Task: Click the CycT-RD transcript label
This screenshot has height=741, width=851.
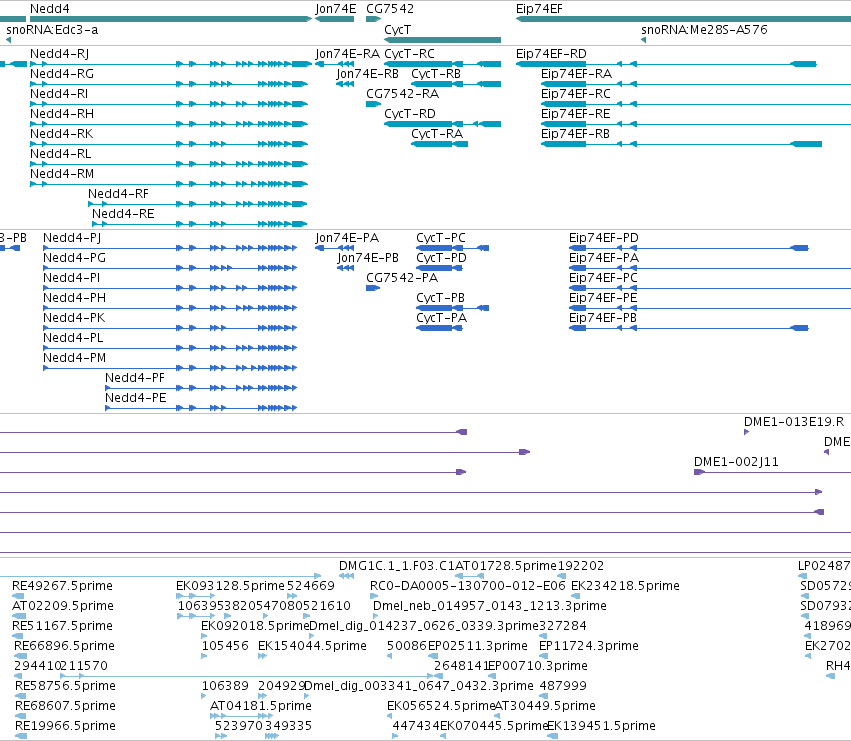Action: click(410, 114)
